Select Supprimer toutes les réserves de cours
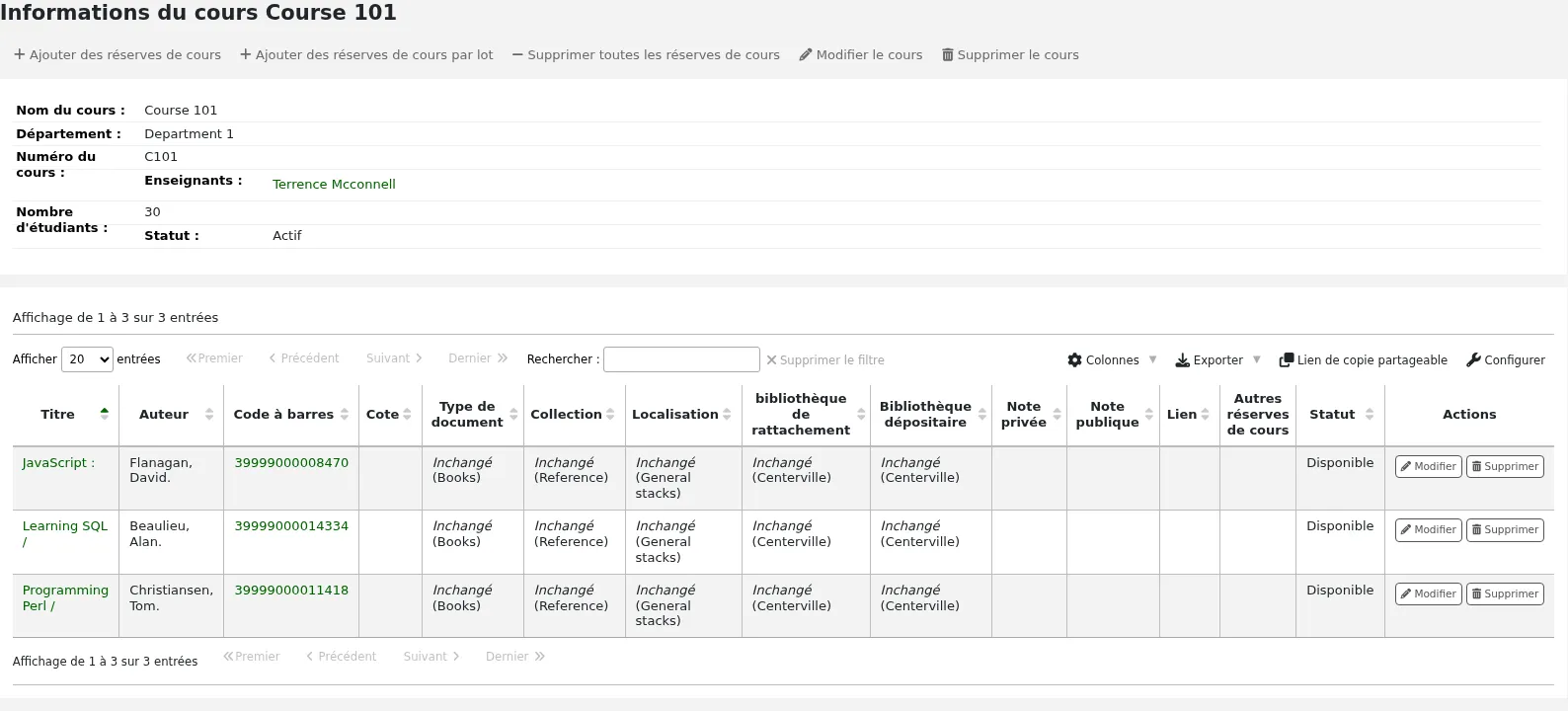This screenshot has height=711, width=1568. [x=646, y=55]
